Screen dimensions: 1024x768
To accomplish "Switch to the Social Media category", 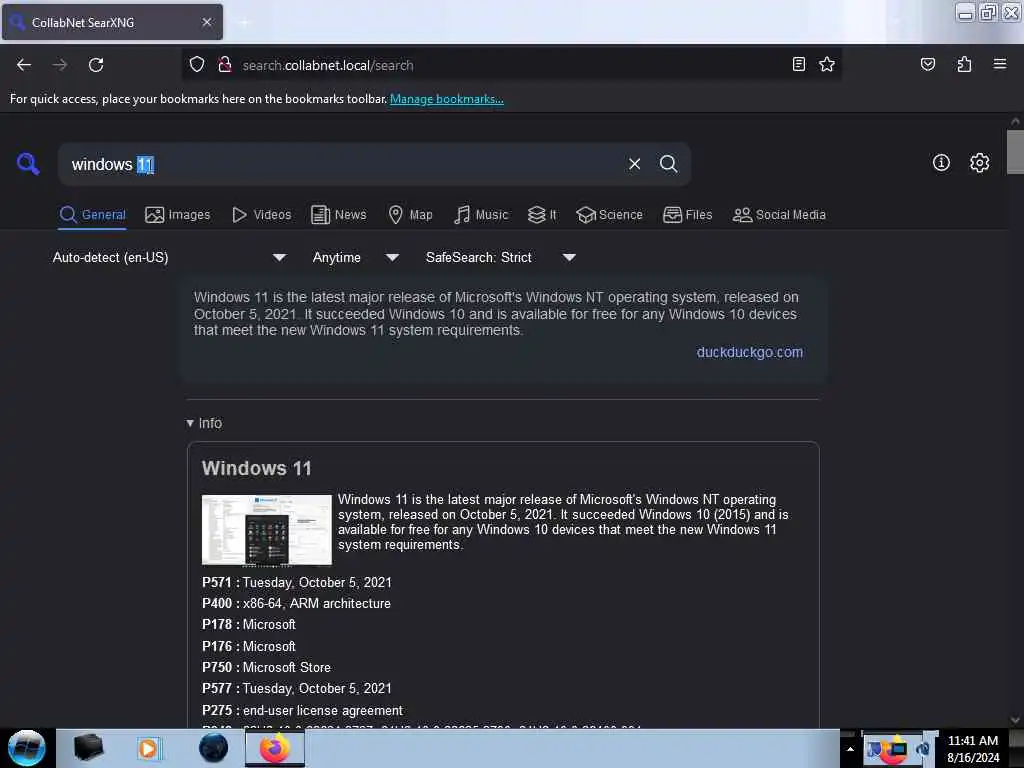I will click(x=779, y=215).
